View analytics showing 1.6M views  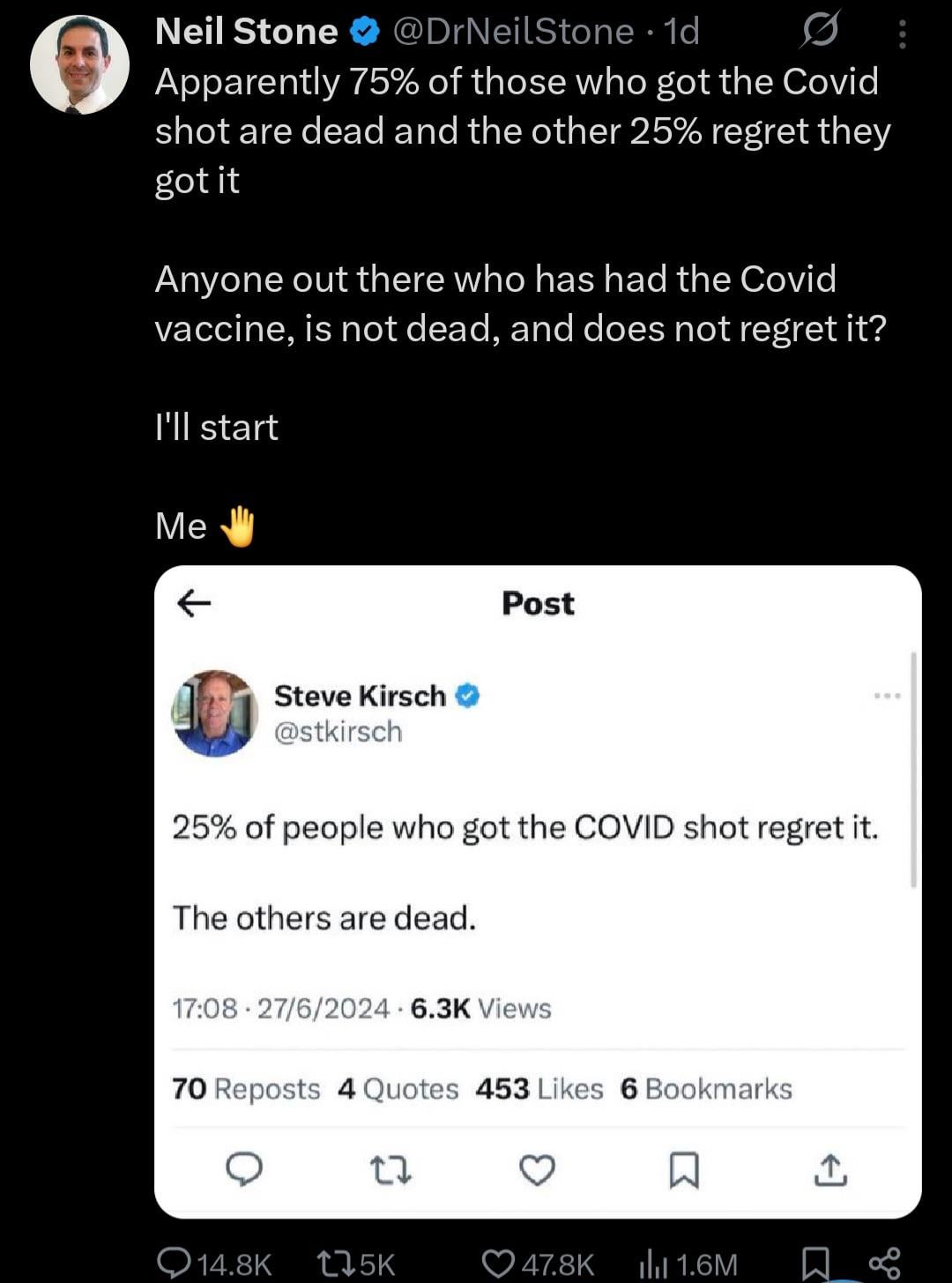click(x=653, y=1262)
